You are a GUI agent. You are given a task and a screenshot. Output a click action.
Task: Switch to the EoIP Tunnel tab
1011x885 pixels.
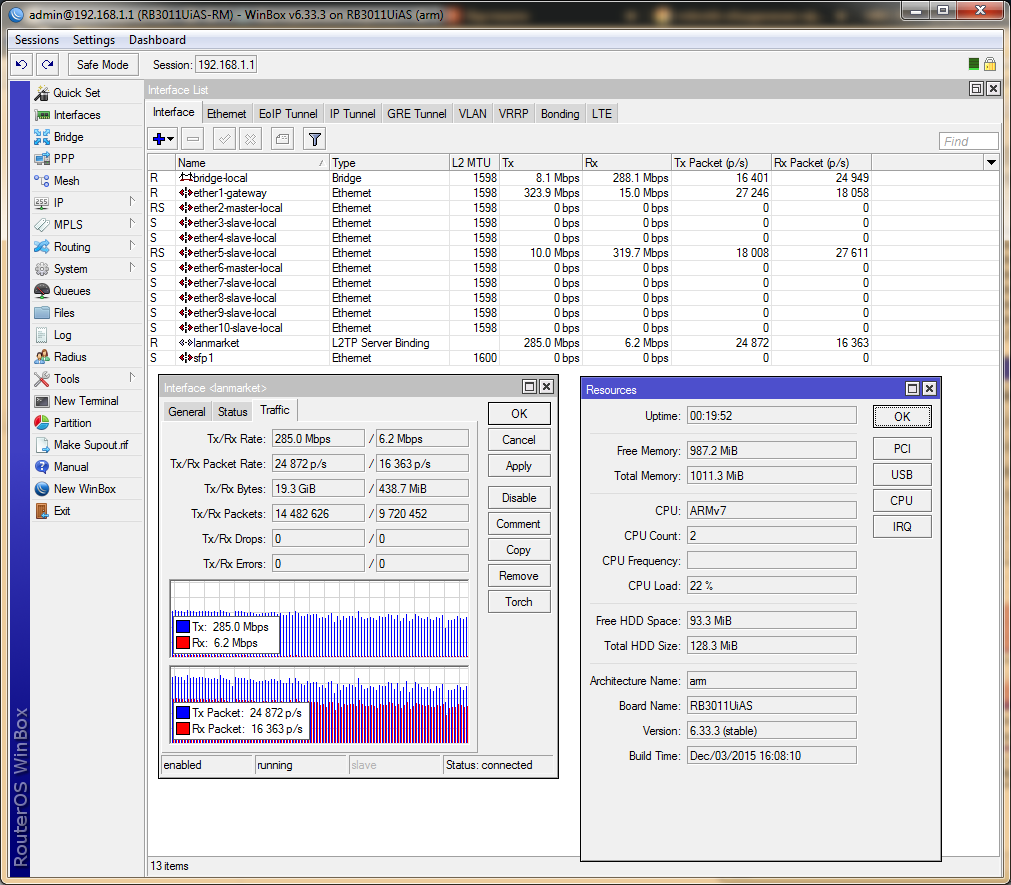tap(288, 114)
